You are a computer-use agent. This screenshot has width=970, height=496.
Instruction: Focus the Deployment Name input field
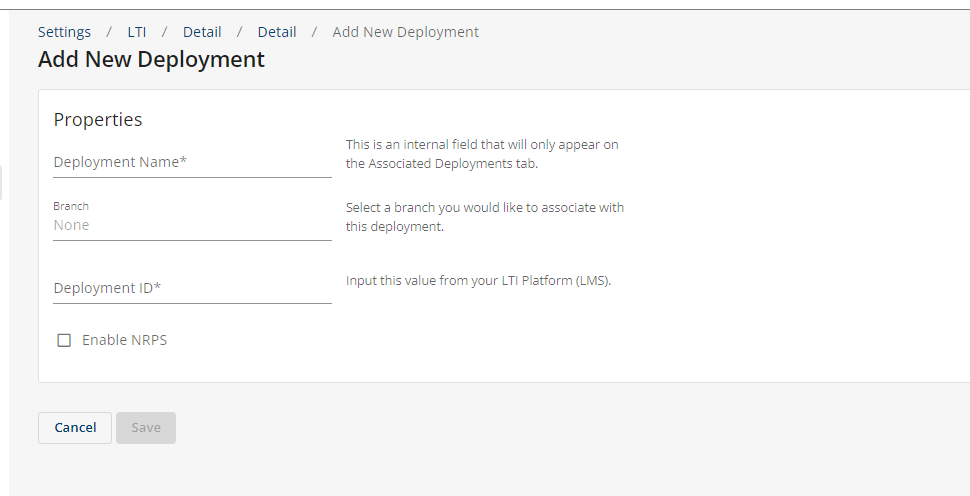(x=192, y=163)
